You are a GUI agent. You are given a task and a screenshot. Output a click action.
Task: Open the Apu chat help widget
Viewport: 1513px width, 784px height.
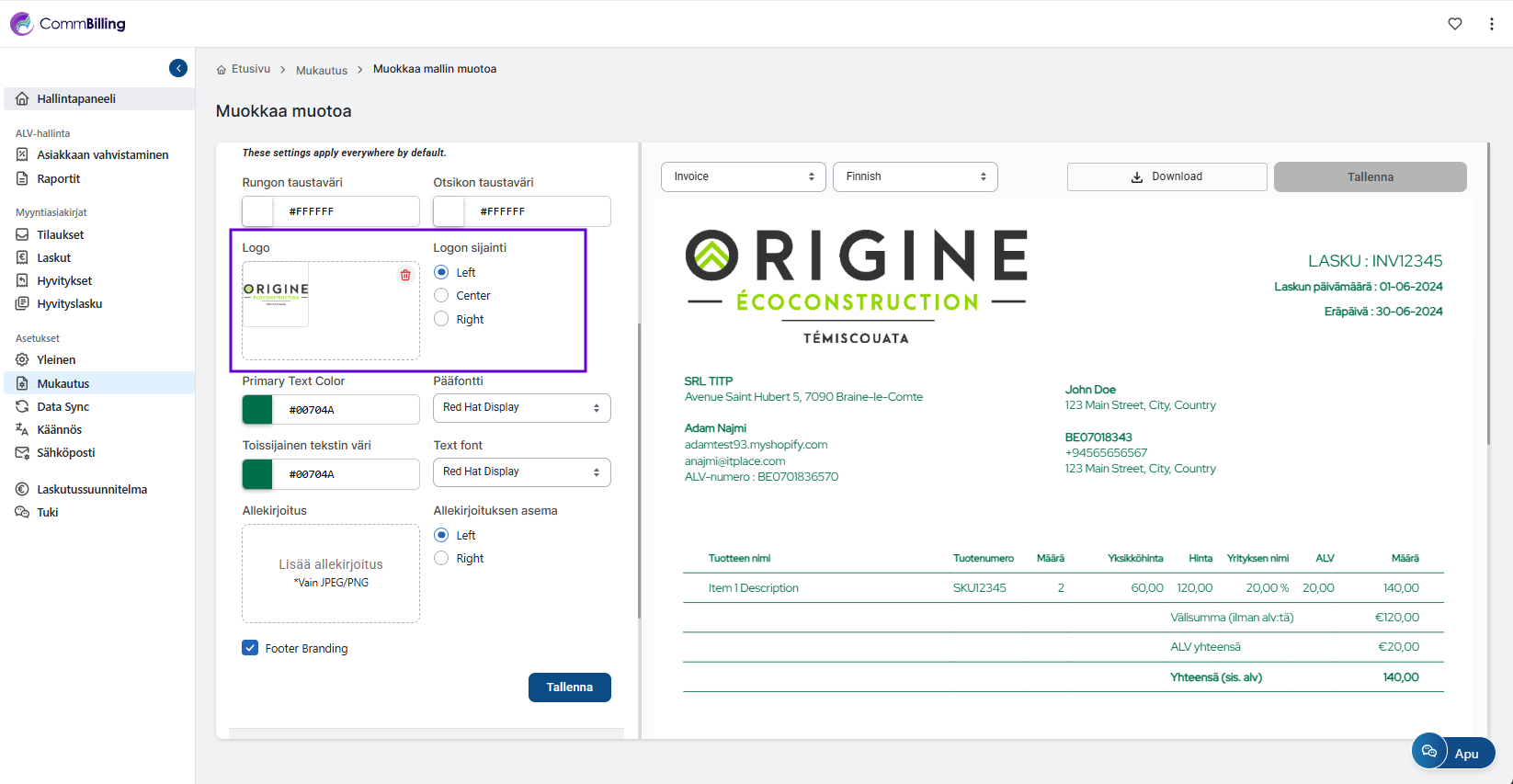coord(1453,752)
